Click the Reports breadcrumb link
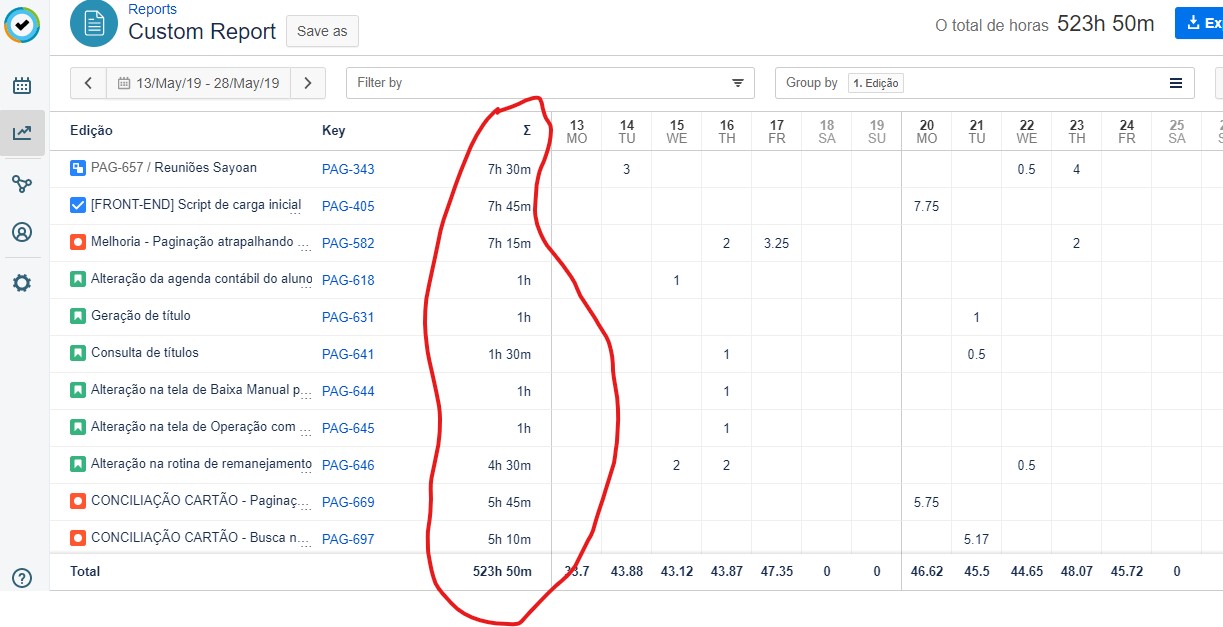Image resolution: width=1223 pixels, height=627 pixels. tap(152, 9)
